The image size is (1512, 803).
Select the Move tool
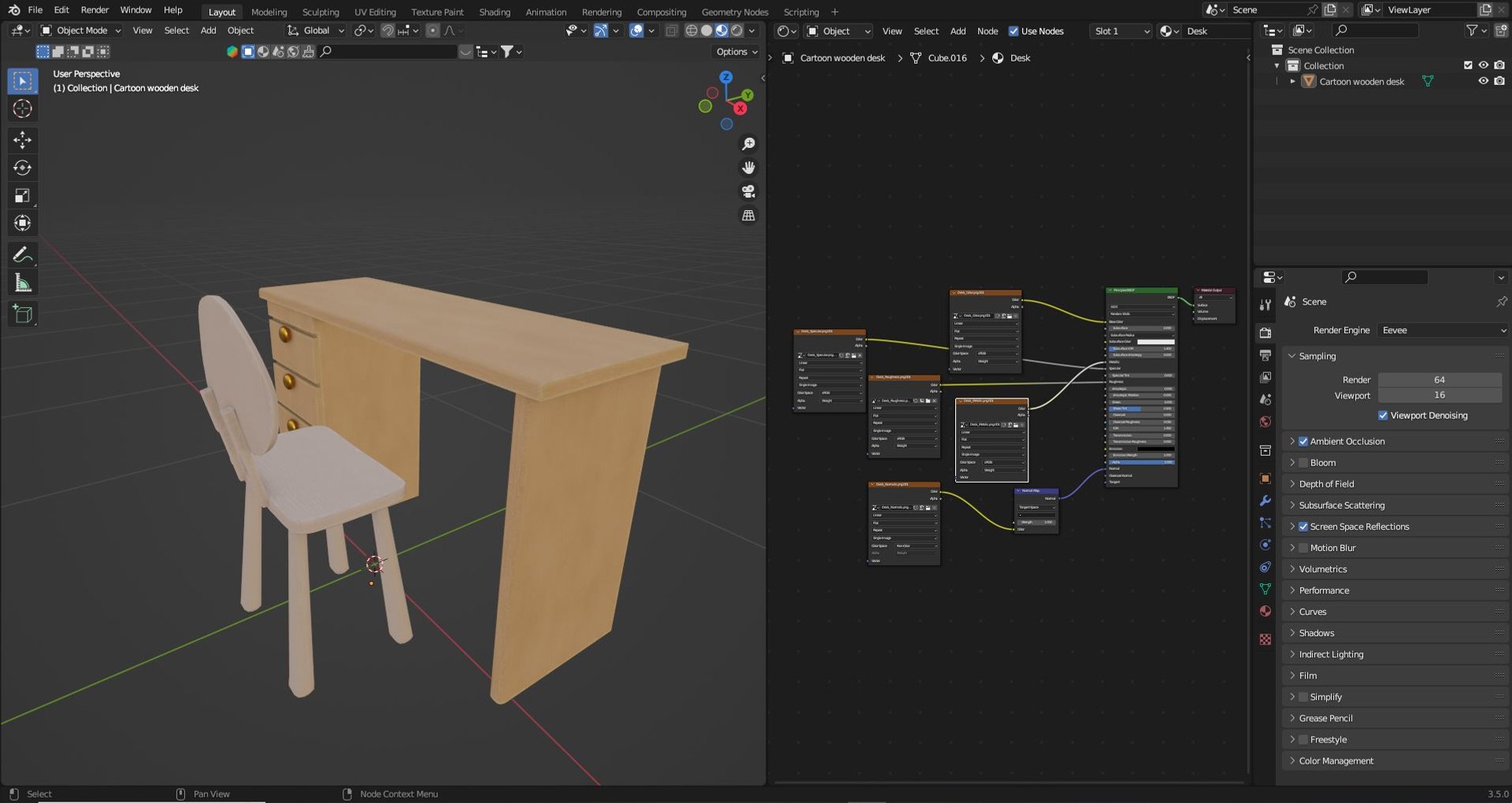22,140
